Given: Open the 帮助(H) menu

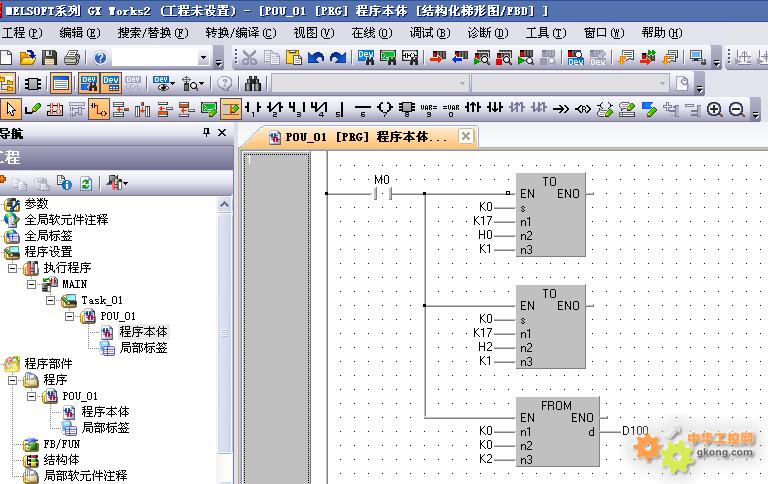Looking at the screenshot, I should pyautogui.click(x=662, y=33).
